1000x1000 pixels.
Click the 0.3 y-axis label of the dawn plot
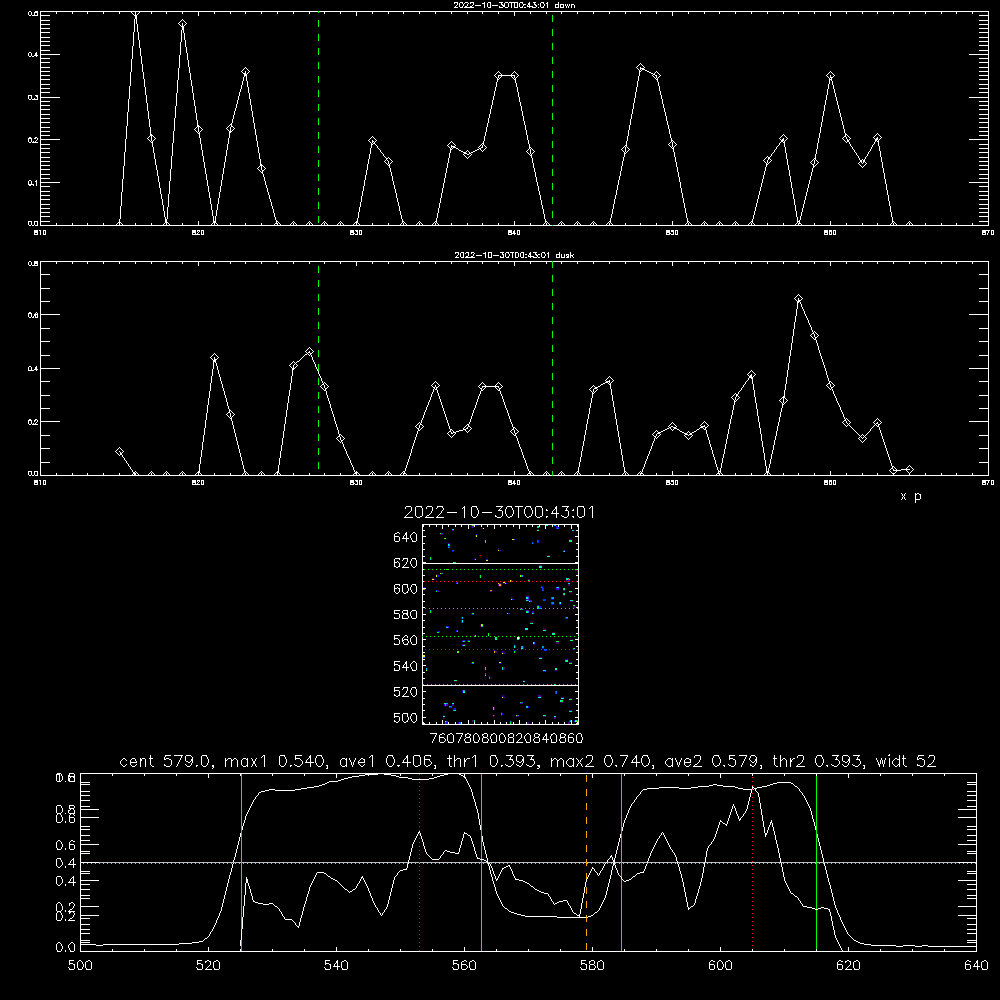click(x=33, y=98)
